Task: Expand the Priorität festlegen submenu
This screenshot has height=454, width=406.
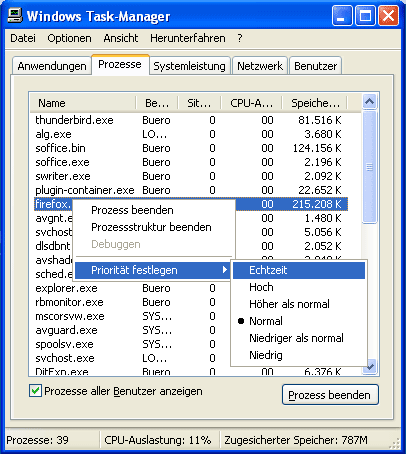Action: 153,270
